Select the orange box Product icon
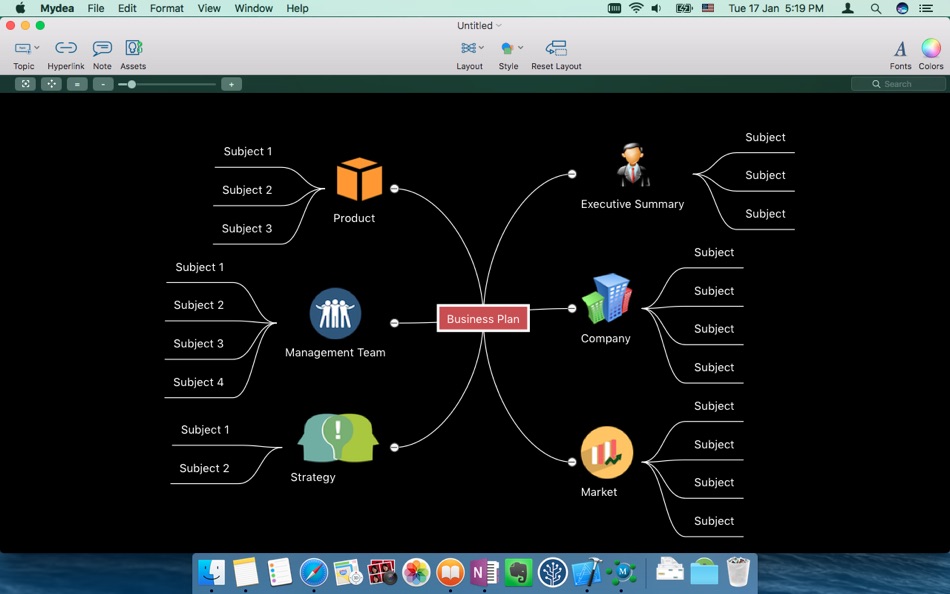The width and height of the screenshot is (950, 594). pos(359,179)
